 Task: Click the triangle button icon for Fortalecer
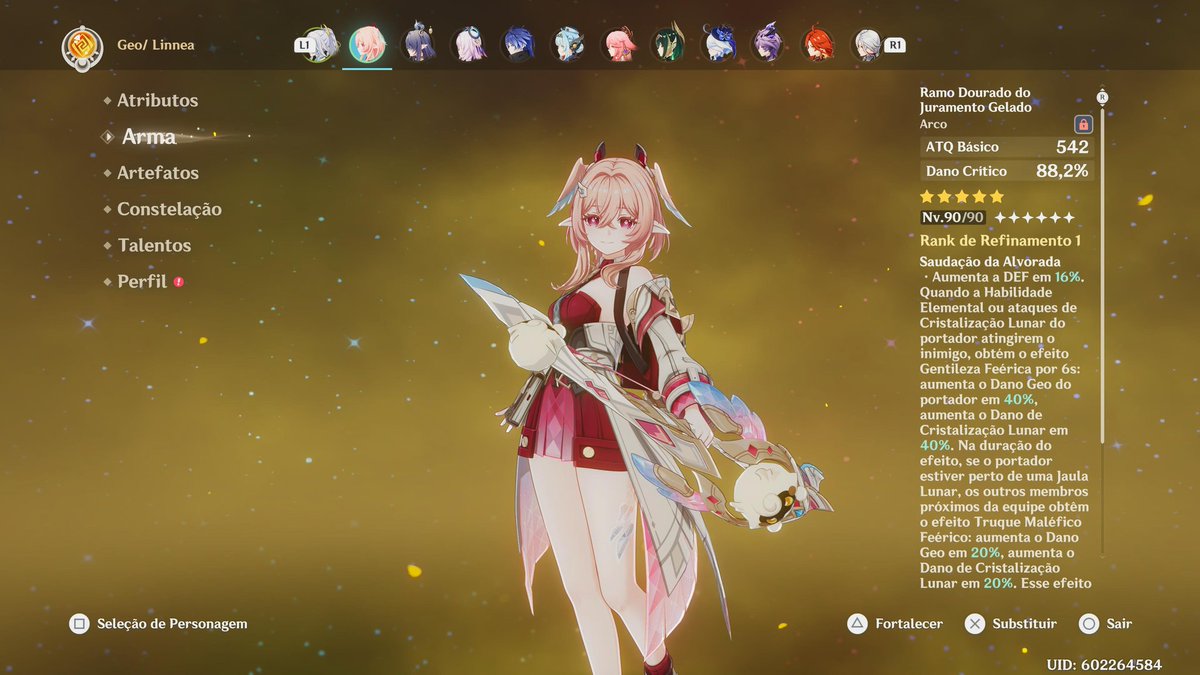[x=857, y=624]
